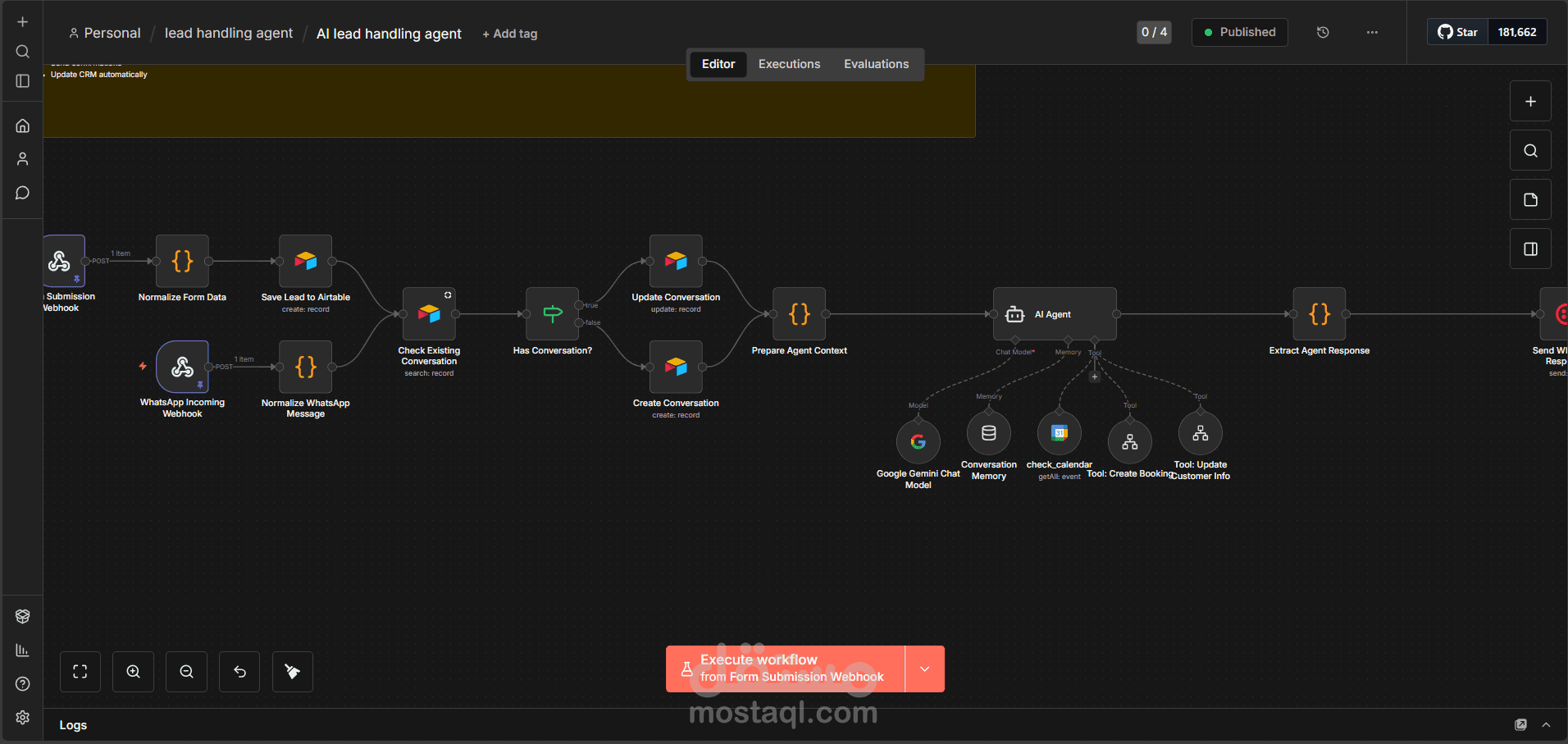
Task: Add a tool via AI Agent plus connector
Action: (x=1094, y=377)
